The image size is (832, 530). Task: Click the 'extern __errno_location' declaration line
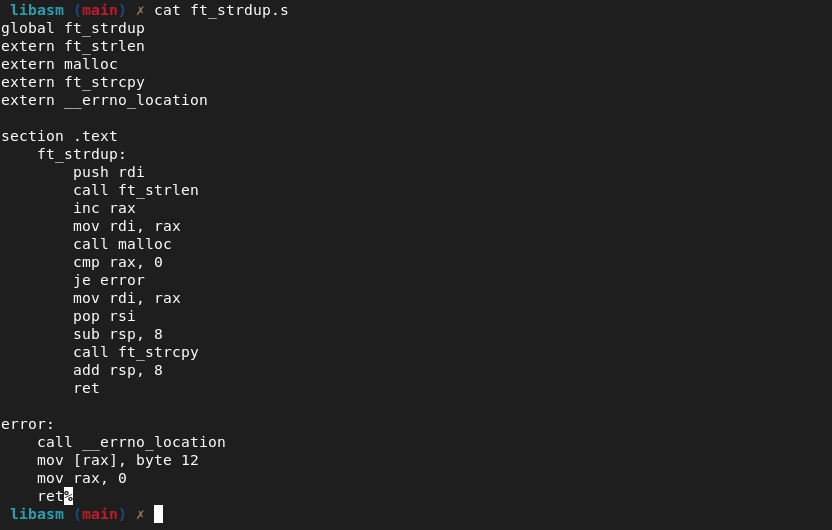coord(105,100)
